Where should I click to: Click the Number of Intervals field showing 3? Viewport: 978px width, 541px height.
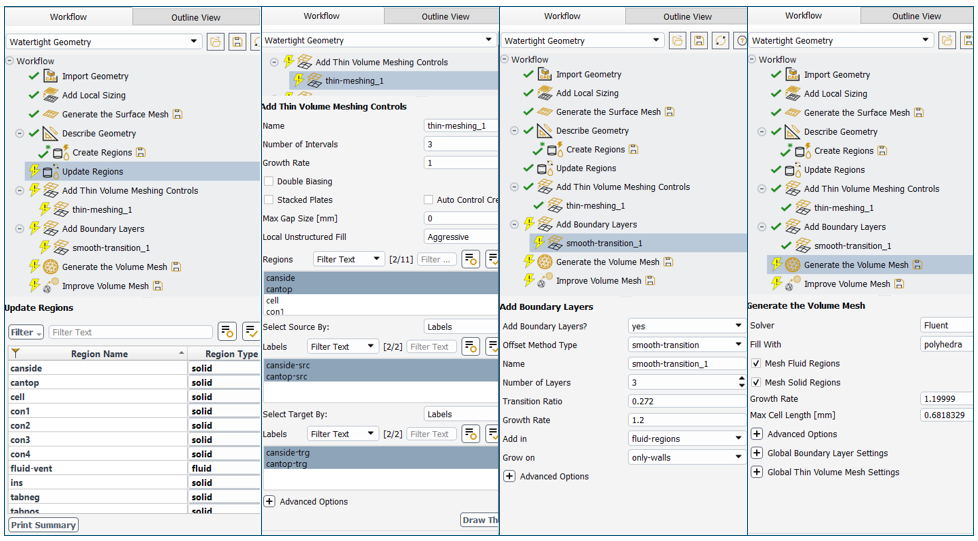click(x=461, y=144)
